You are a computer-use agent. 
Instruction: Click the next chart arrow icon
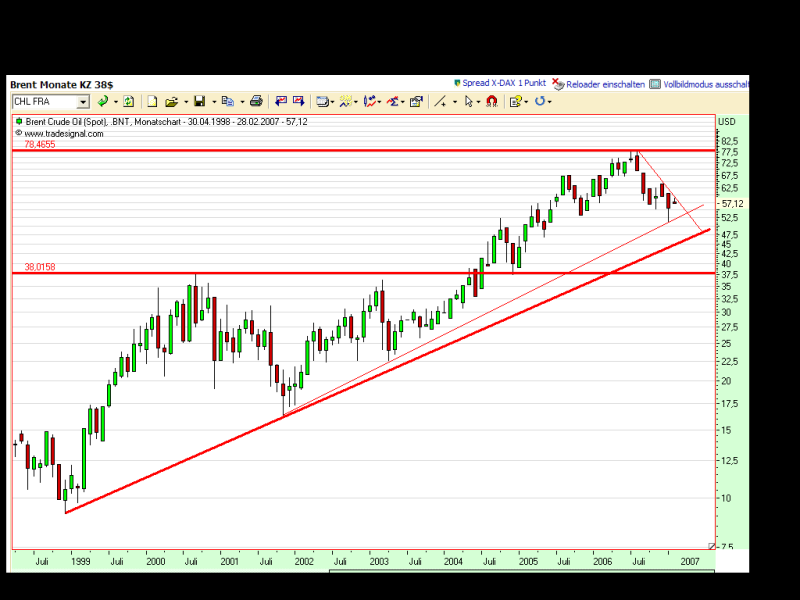coord(298,102)
